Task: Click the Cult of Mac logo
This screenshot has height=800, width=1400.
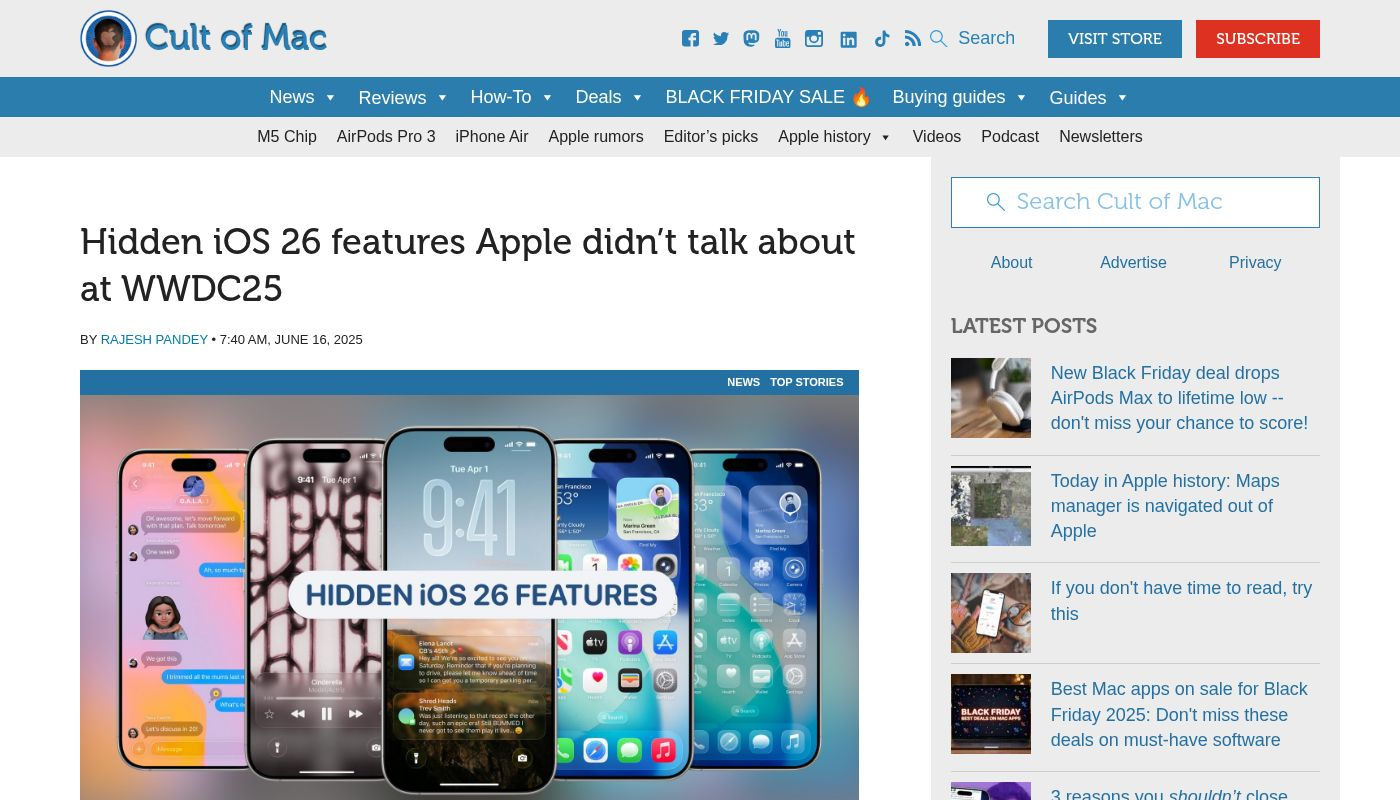Action: coord(204,39)
